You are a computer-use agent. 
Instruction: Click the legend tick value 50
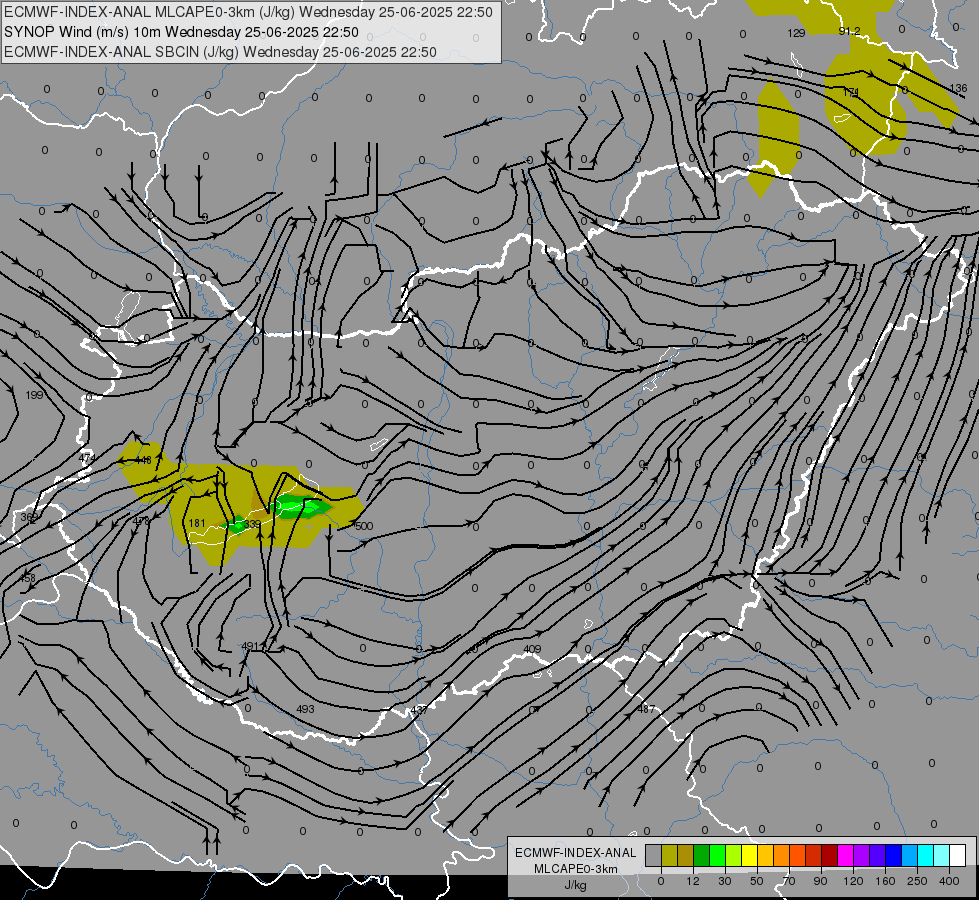pyautogui.click(x=757, y=881)
